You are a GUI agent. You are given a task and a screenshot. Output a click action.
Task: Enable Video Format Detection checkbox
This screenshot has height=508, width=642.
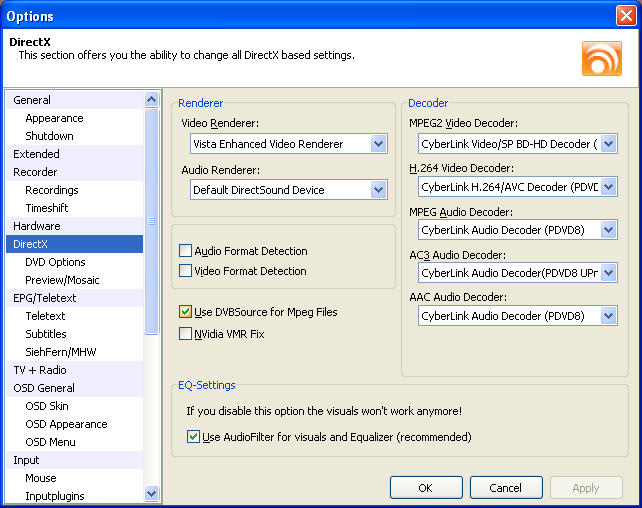(x=185, y=271)
